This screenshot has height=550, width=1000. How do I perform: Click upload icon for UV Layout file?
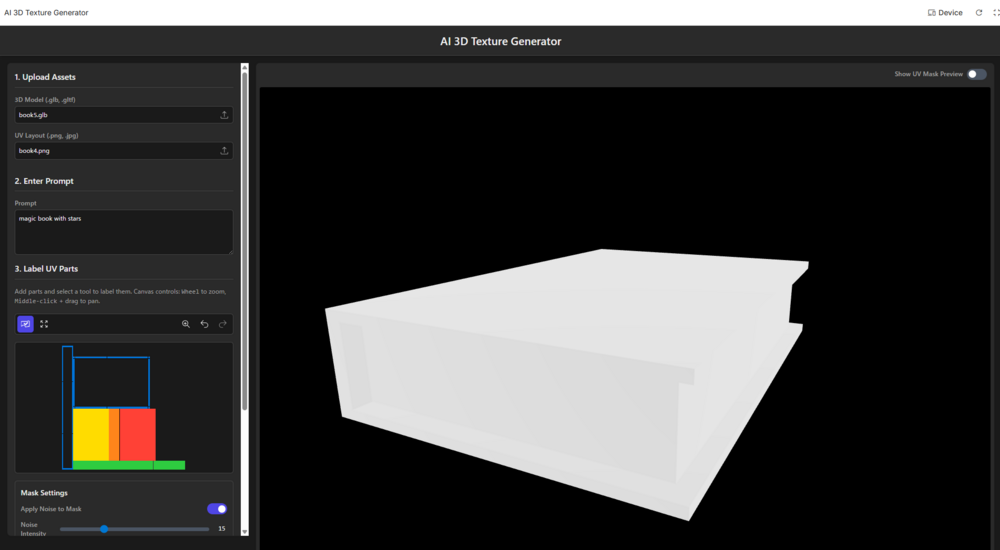[x=224, y=151]
